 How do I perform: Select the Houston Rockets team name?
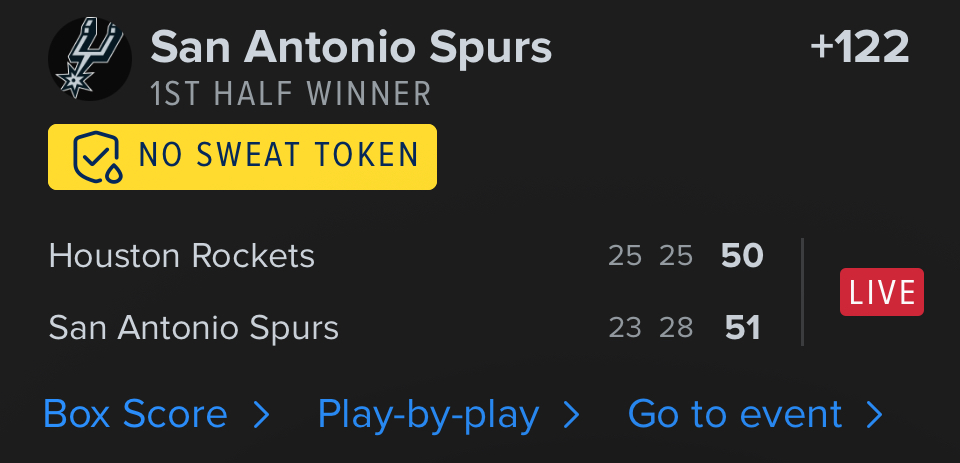click(182, 256)
